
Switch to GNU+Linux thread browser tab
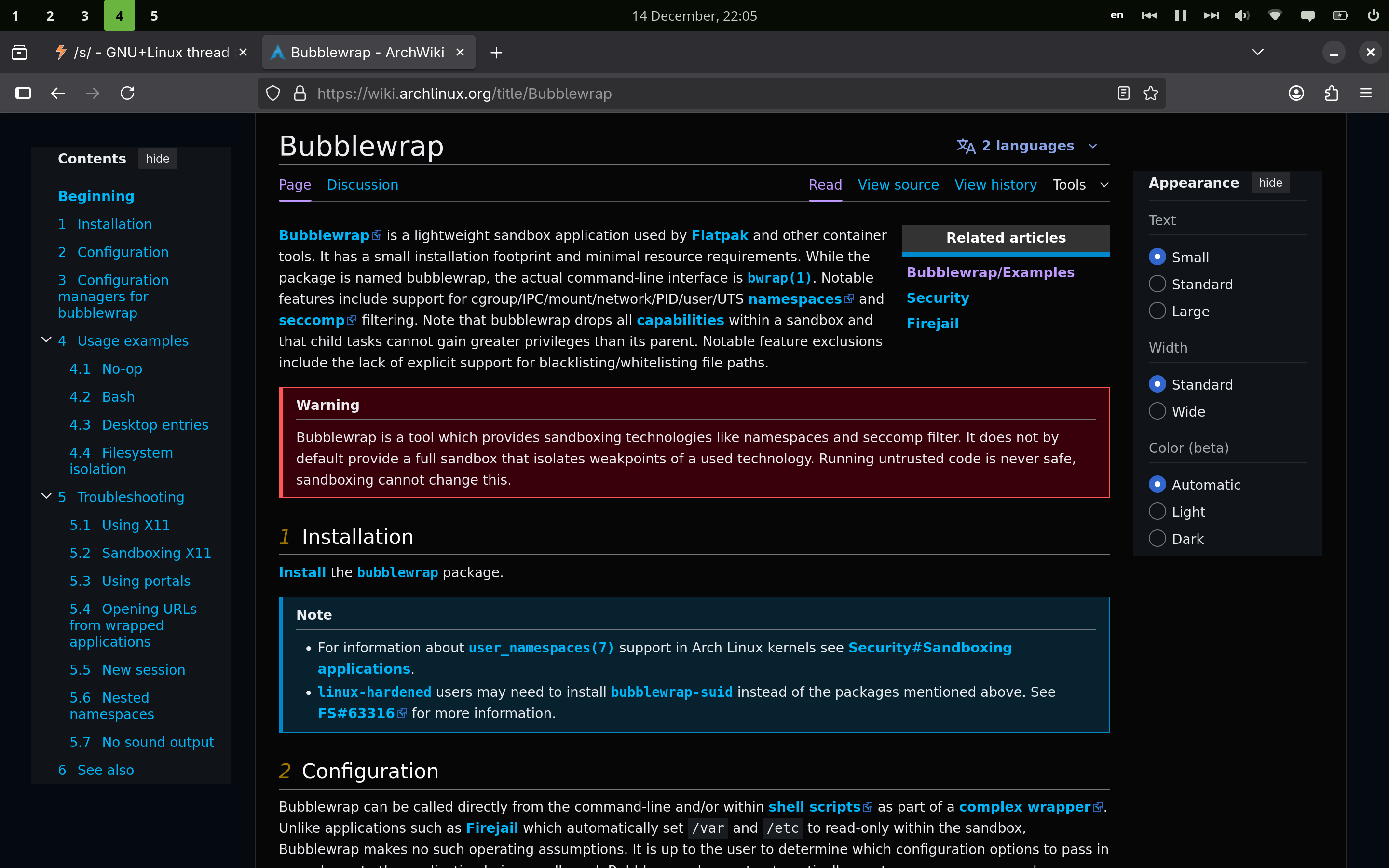150,53
